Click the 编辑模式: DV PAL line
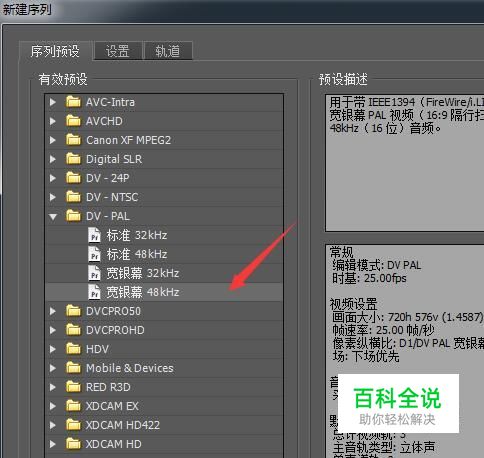484x458 pixels. (377, 265)
